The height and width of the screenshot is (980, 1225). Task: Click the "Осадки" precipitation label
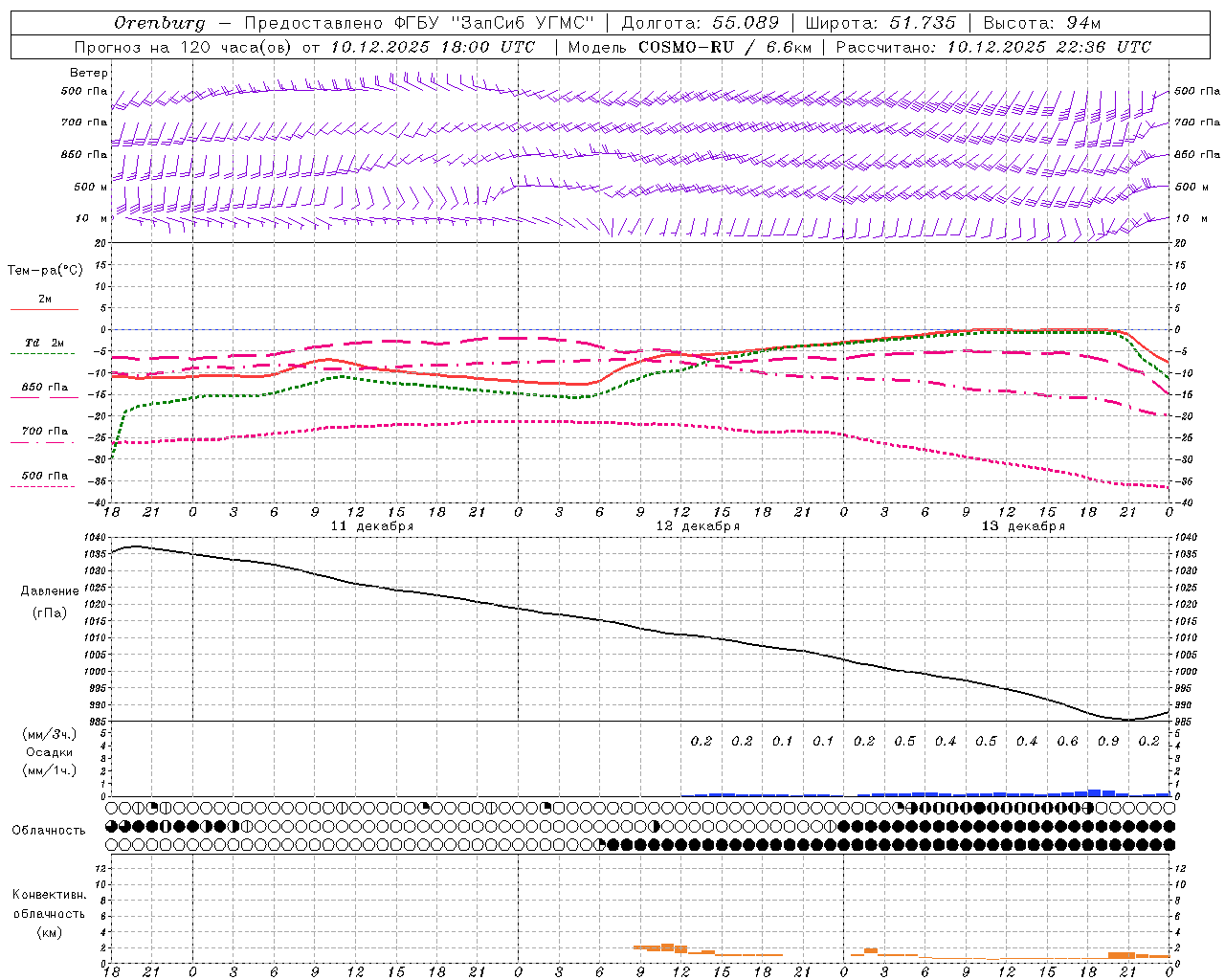tap(50, 752)
